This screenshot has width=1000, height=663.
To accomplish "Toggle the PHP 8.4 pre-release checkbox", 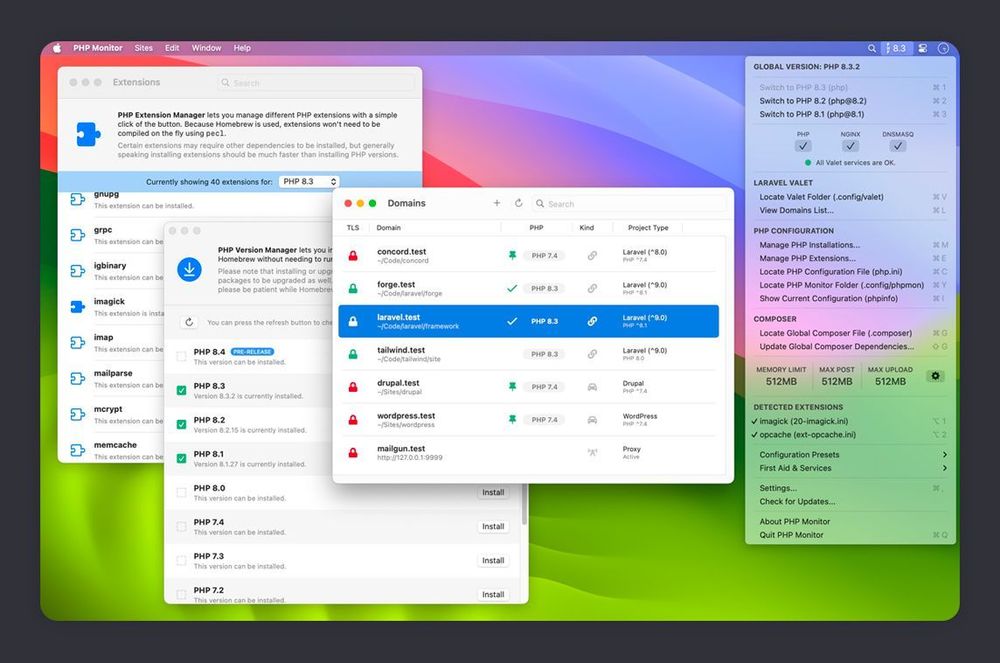I will pos(182,356).
